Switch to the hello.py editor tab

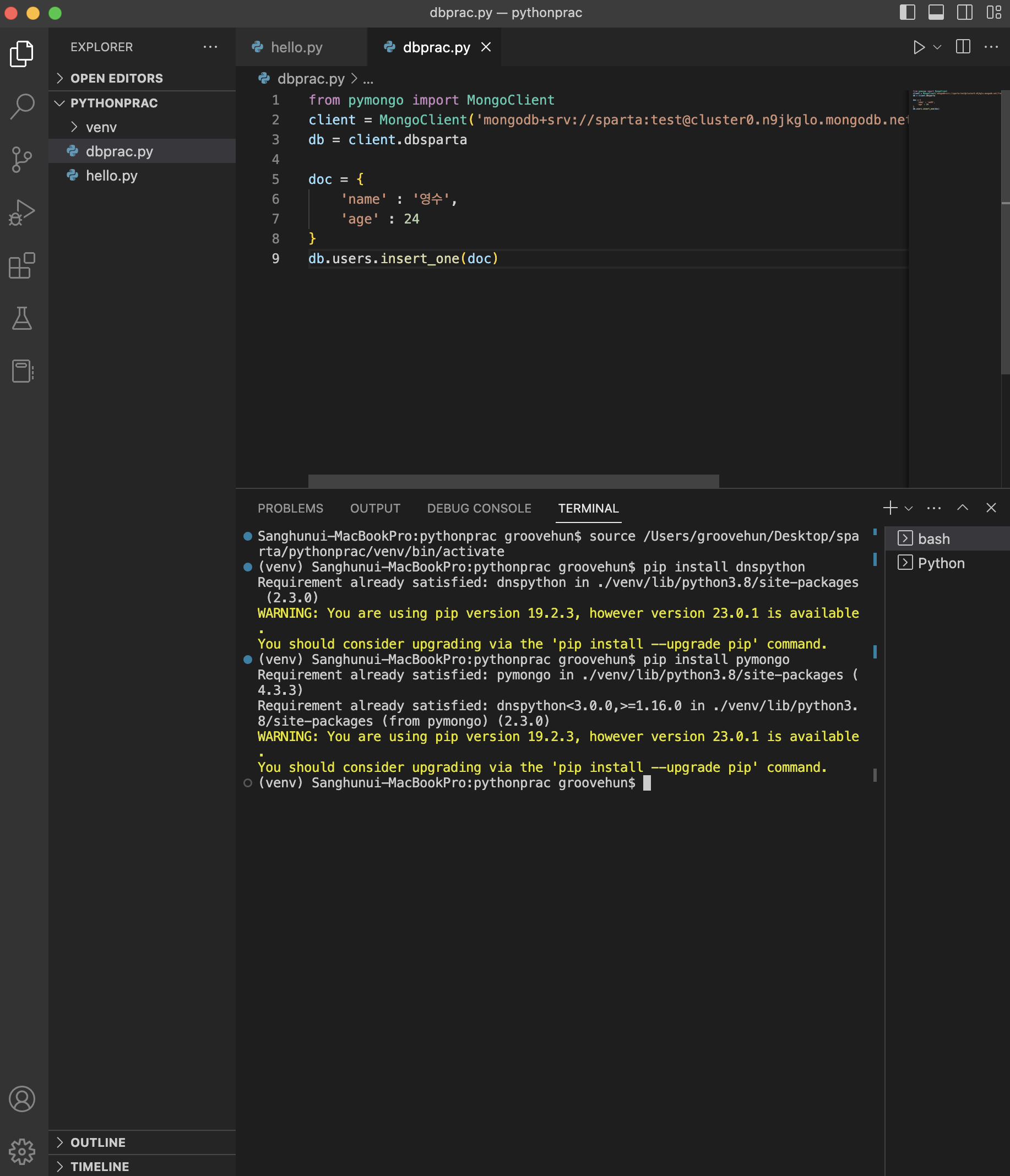(301, 47)
